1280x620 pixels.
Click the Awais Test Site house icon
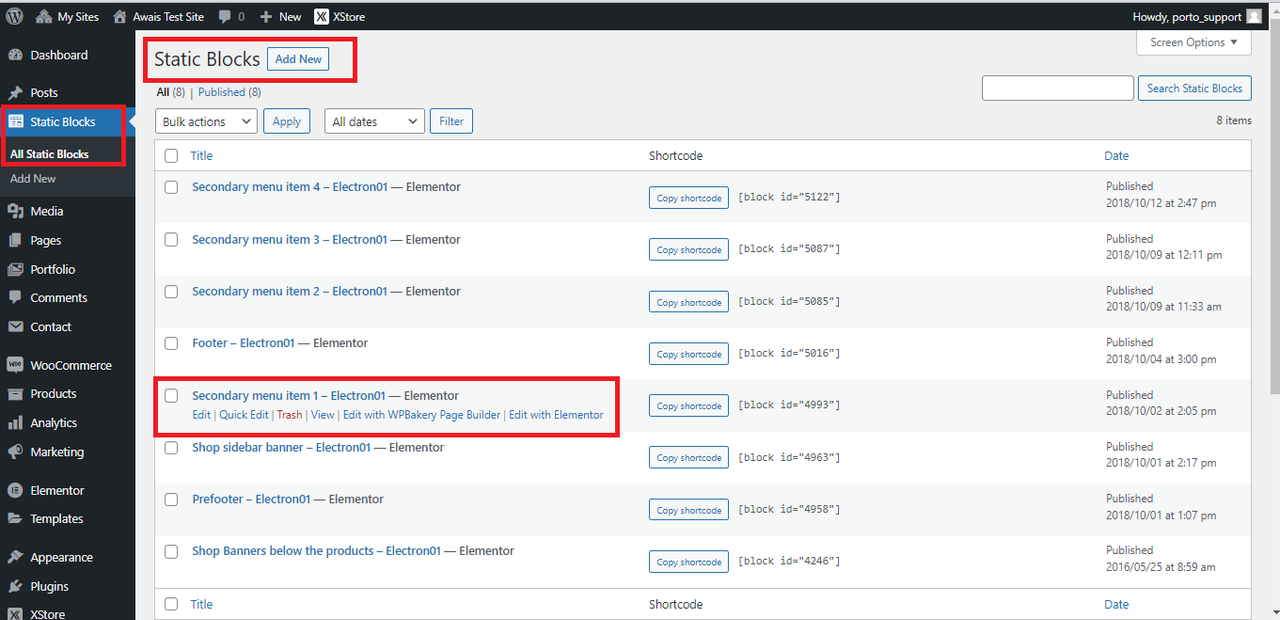click(120, 17)
